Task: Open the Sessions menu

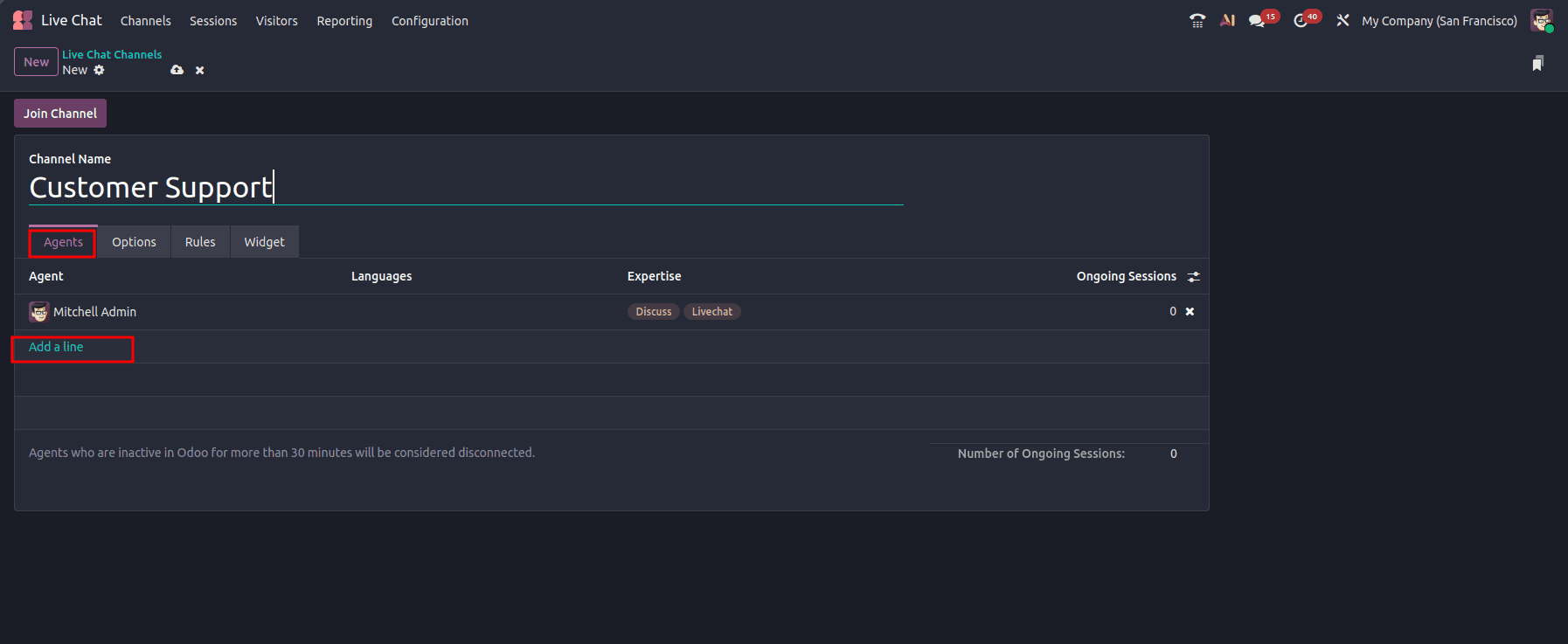Action: 213,21
